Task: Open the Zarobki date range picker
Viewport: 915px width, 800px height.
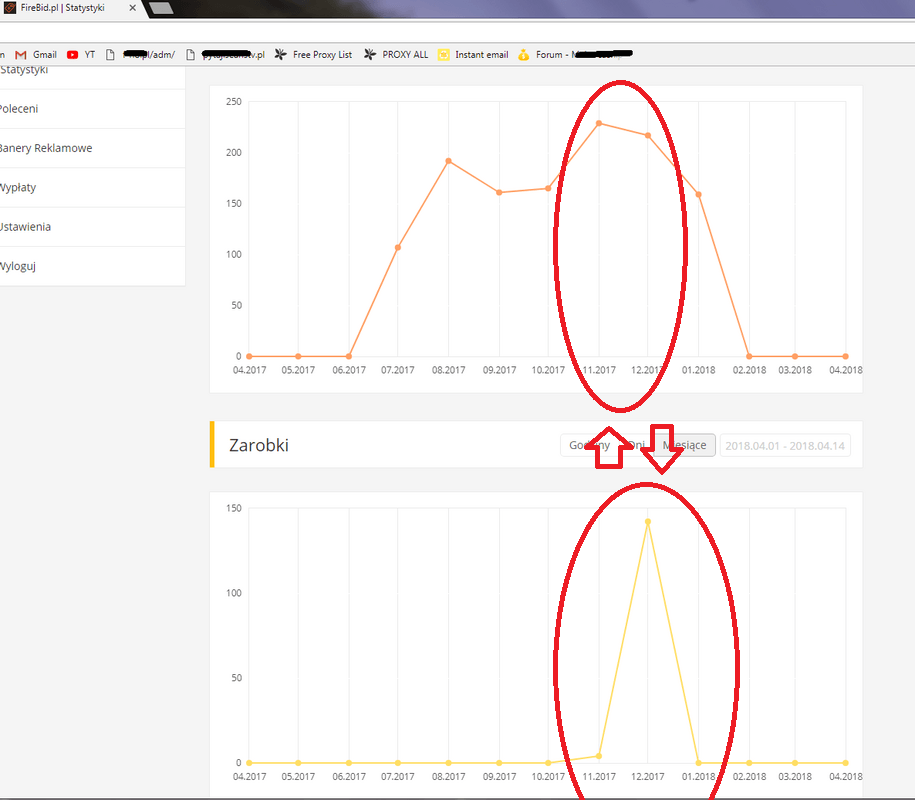Action: point(785,445)
